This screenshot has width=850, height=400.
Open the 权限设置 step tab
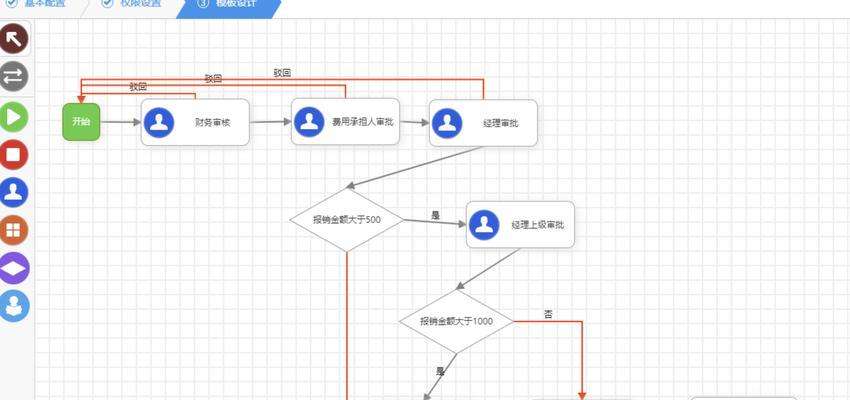[133, 4]
